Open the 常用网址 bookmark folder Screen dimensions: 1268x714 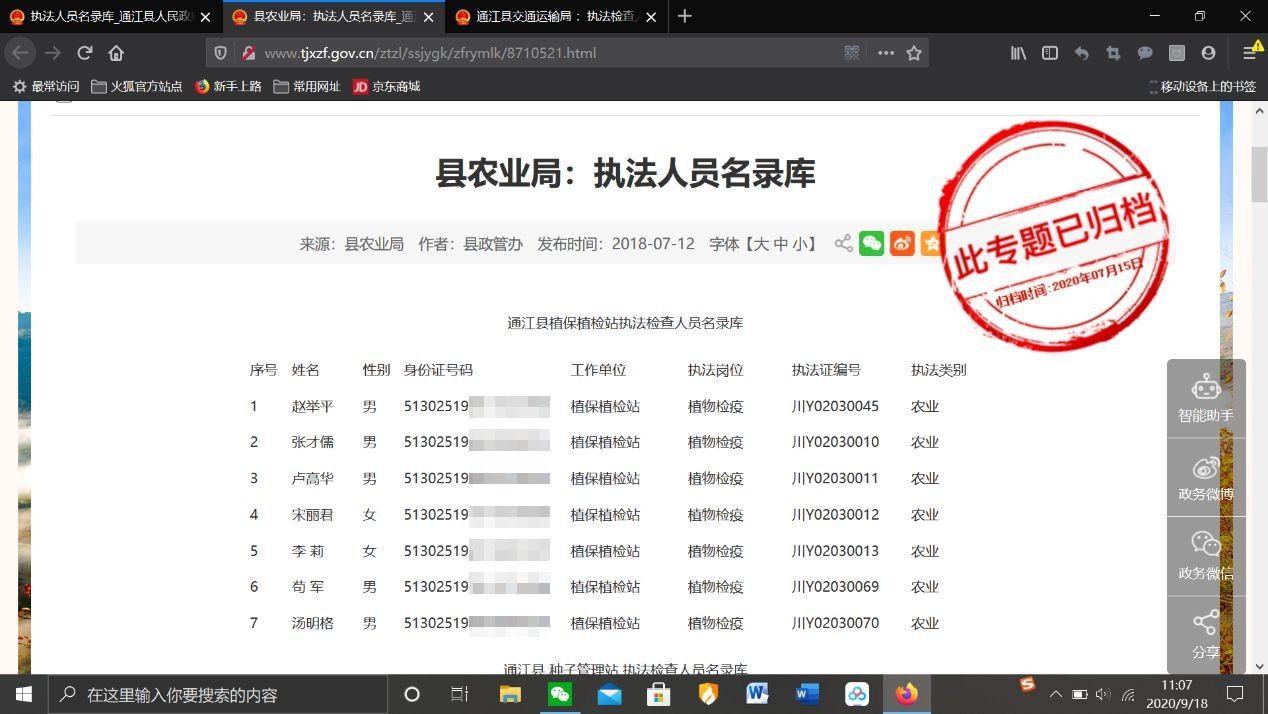(x=308, y=87)
